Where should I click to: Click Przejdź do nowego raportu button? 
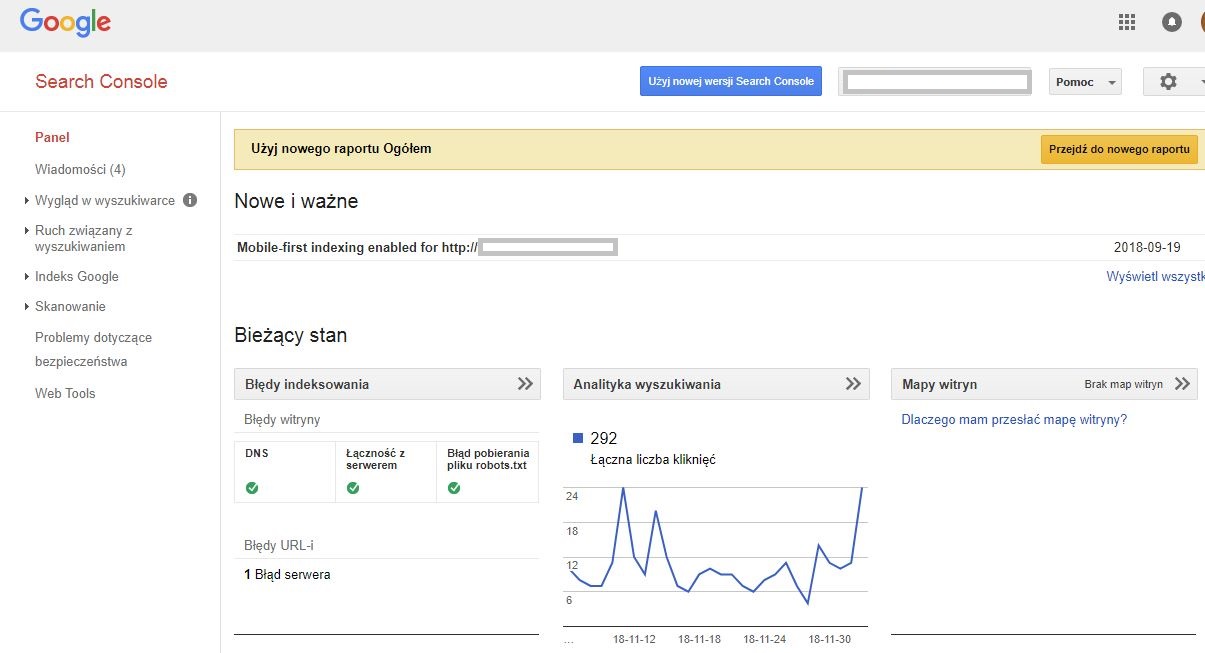click(x=1119, y=149)
